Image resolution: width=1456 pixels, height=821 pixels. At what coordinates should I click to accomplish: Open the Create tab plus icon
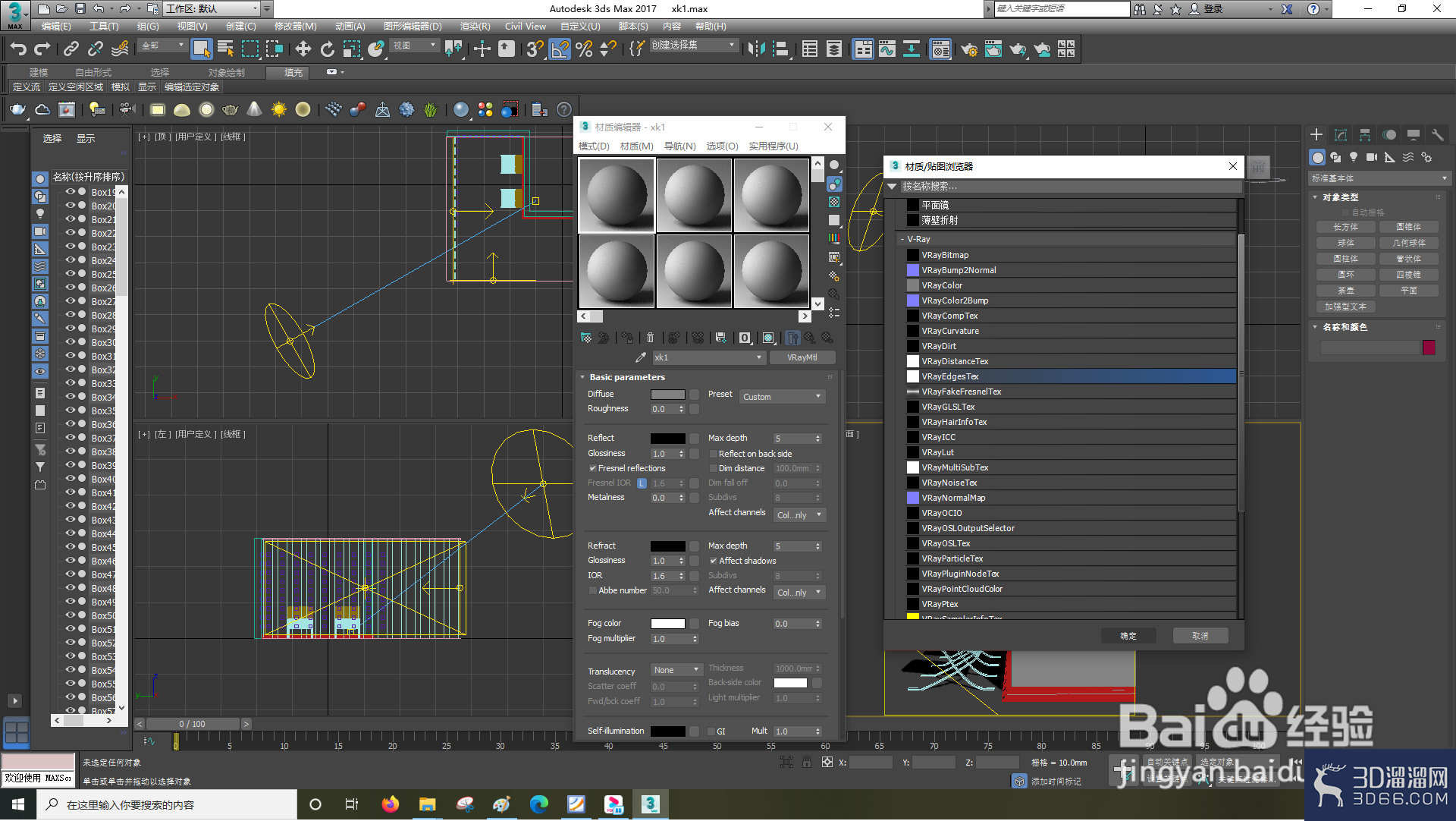point(1316,135)
